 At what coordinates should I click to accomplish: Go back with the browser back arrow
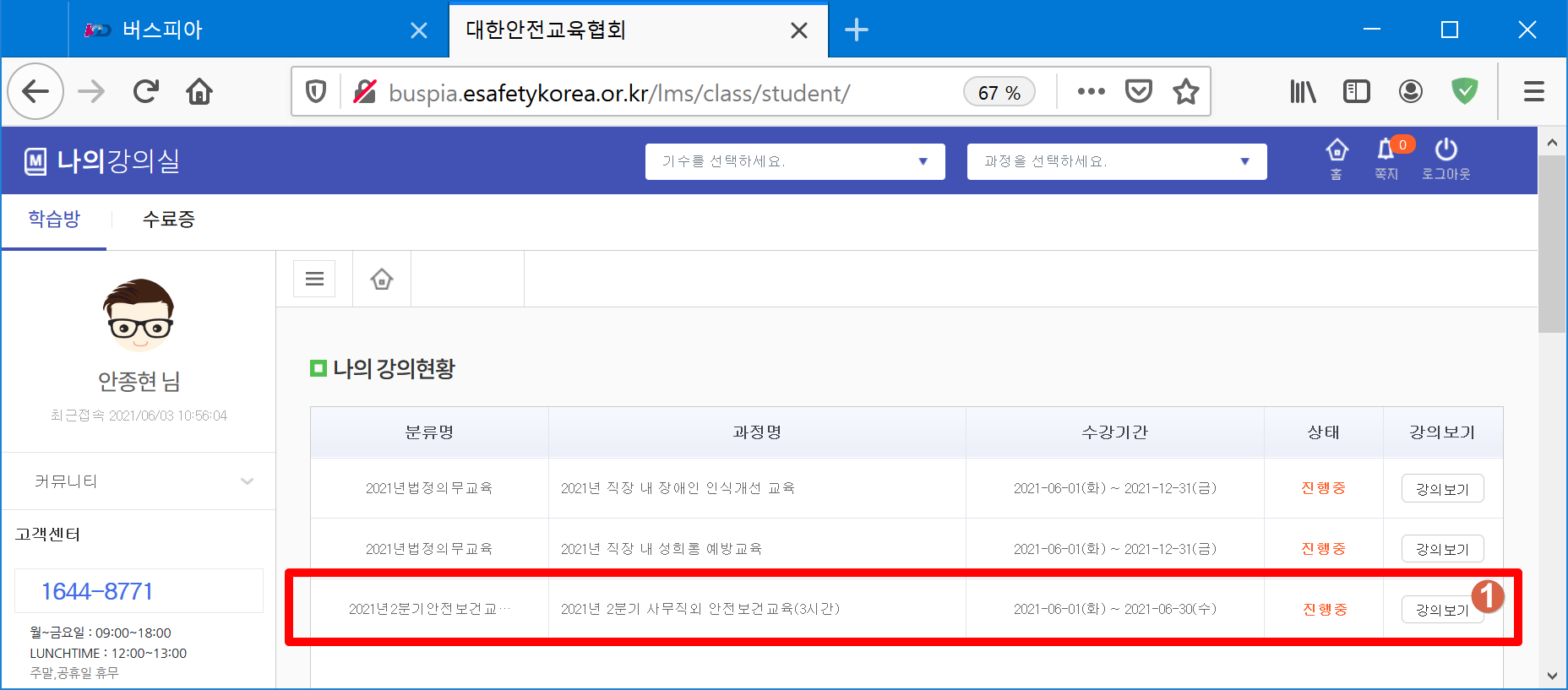click(35, 91)
